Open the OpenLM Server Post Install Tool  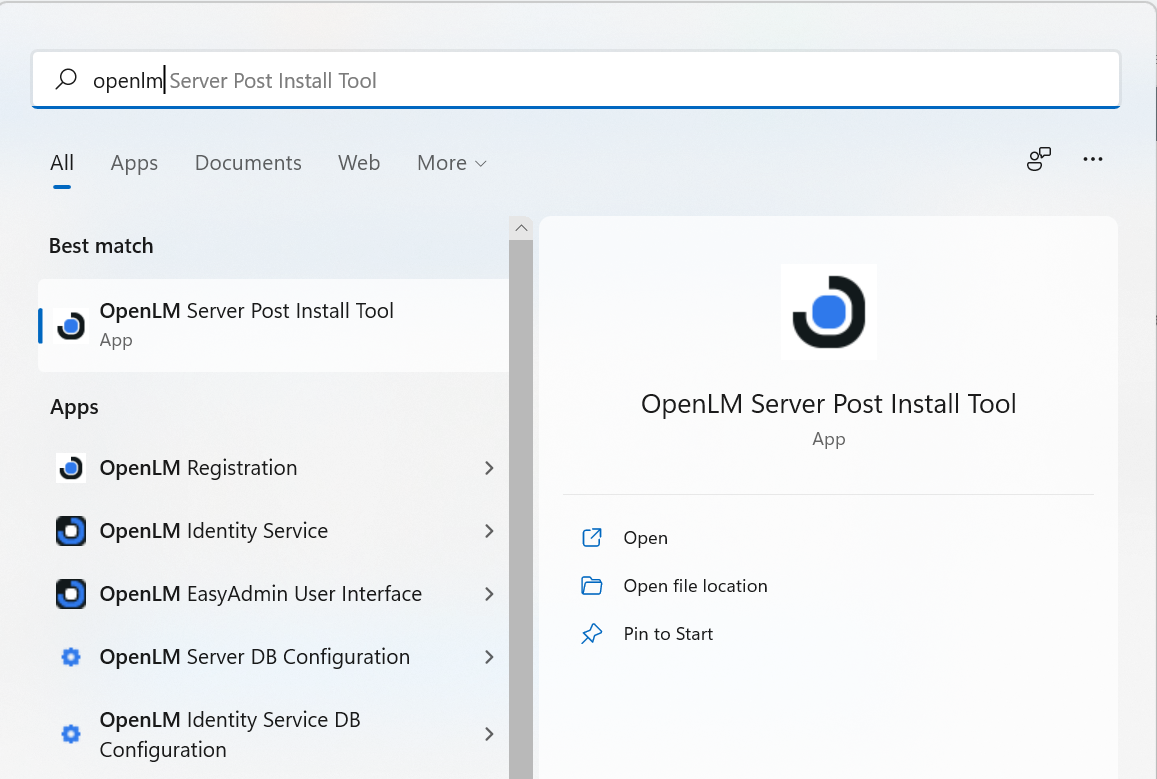(645, 538)
